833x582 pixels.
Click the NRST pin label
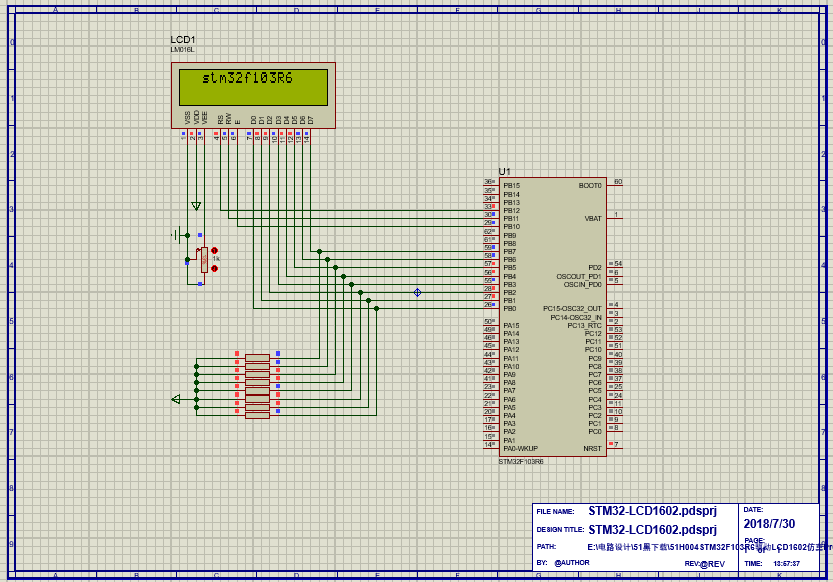click(592, 449)
